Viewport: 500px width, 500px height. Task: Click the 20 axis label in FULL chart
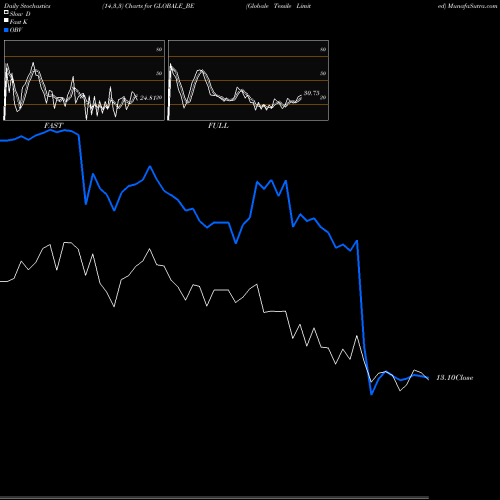tap(323, 98)
